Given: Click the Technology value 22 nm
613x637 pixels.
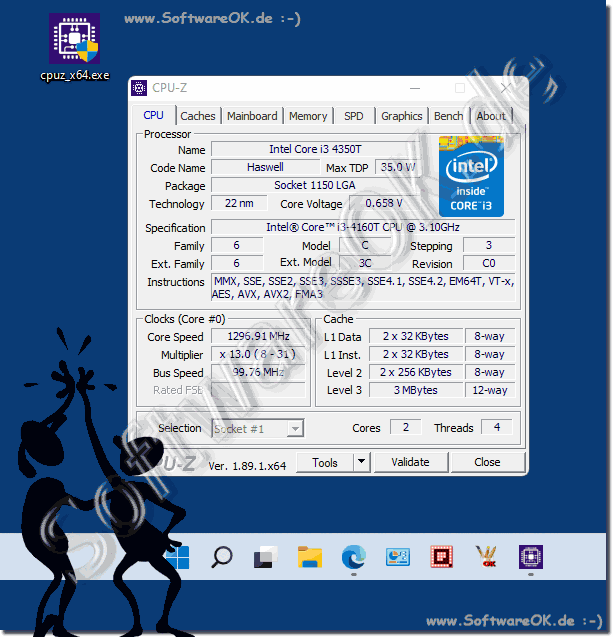Looking at the screenshot, I should pos(239,203).
